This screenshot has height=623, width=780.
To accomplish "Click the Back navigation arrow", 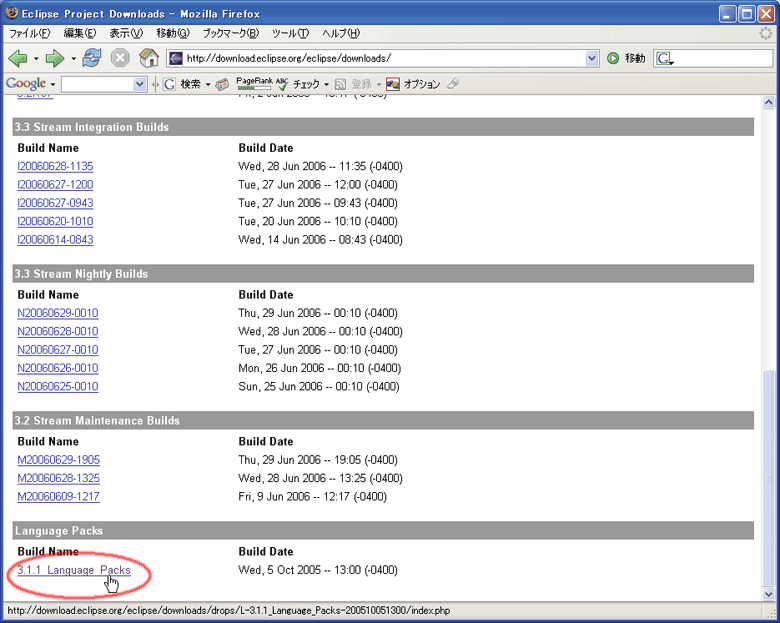I will tap(18, 59).
